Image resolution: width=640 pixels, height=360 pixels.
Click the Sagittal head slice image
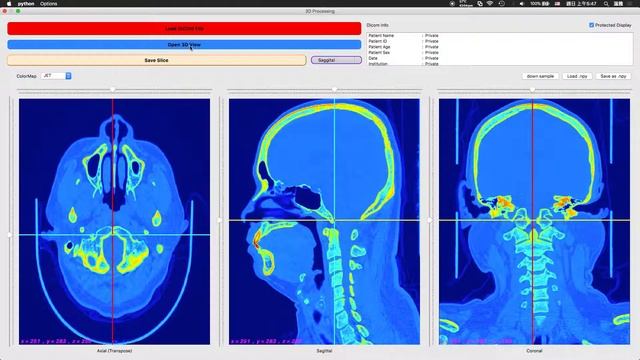click(x=324, y=222)
